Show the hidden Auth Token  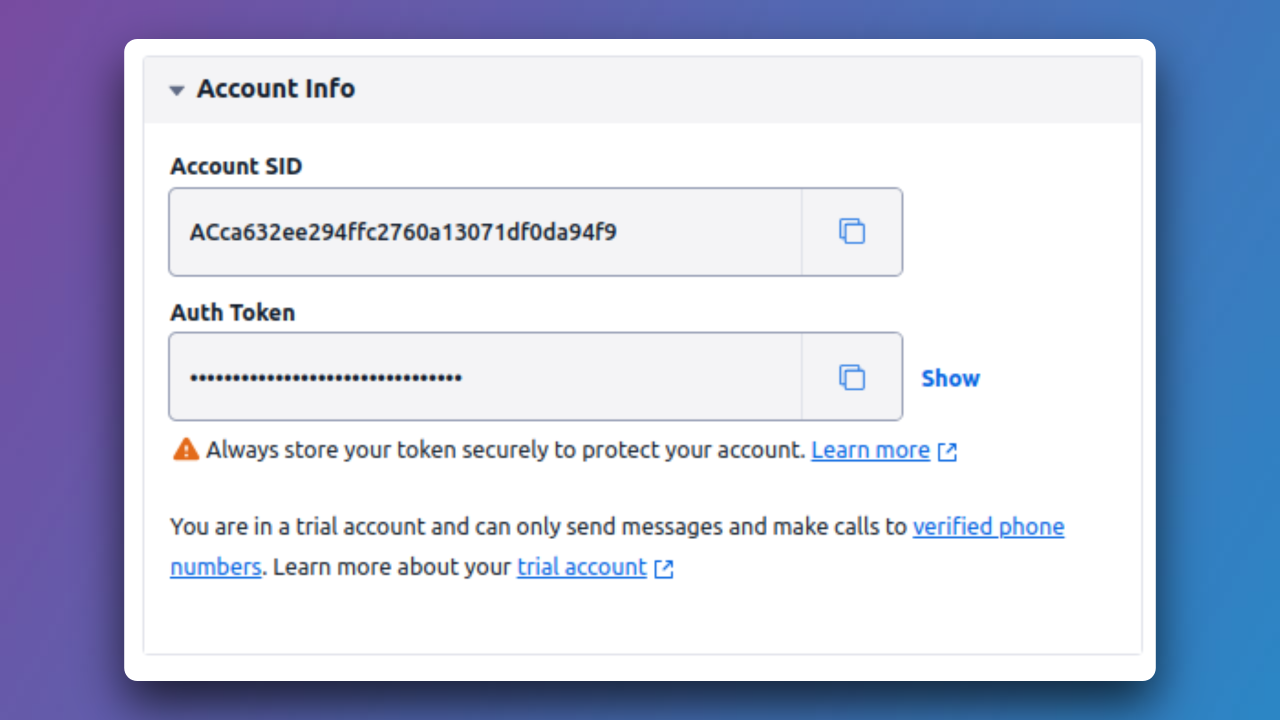[950, 378]
